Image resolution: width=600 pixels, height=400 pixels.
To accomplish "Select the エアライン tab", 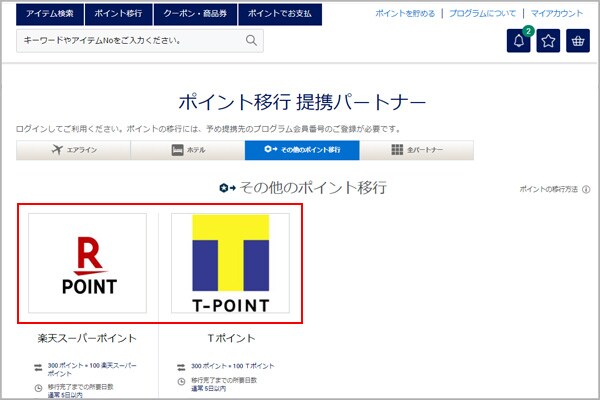I will pyautogui.click(x=73, y=150).
